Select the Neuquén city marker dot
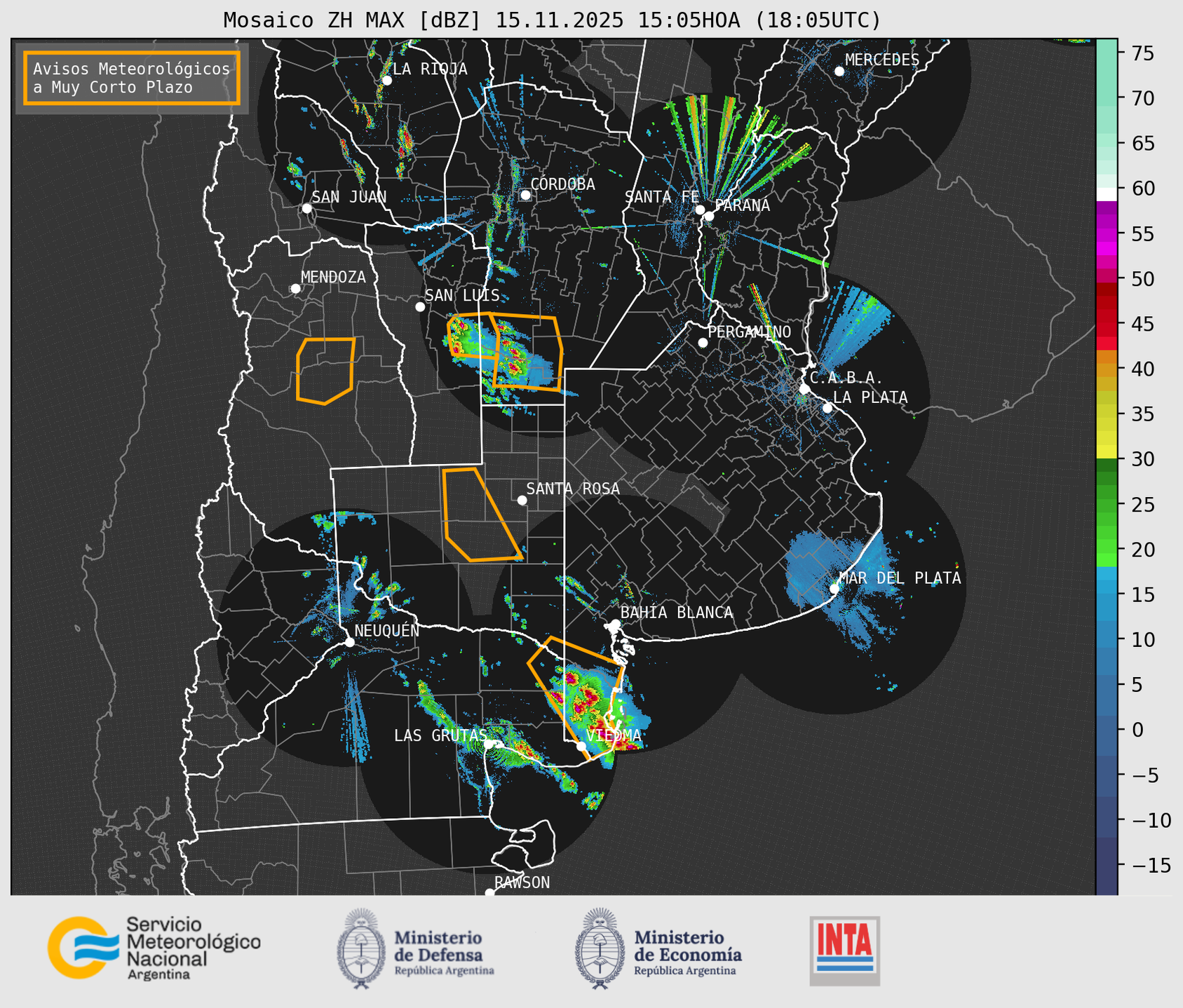 coord(349,642)
